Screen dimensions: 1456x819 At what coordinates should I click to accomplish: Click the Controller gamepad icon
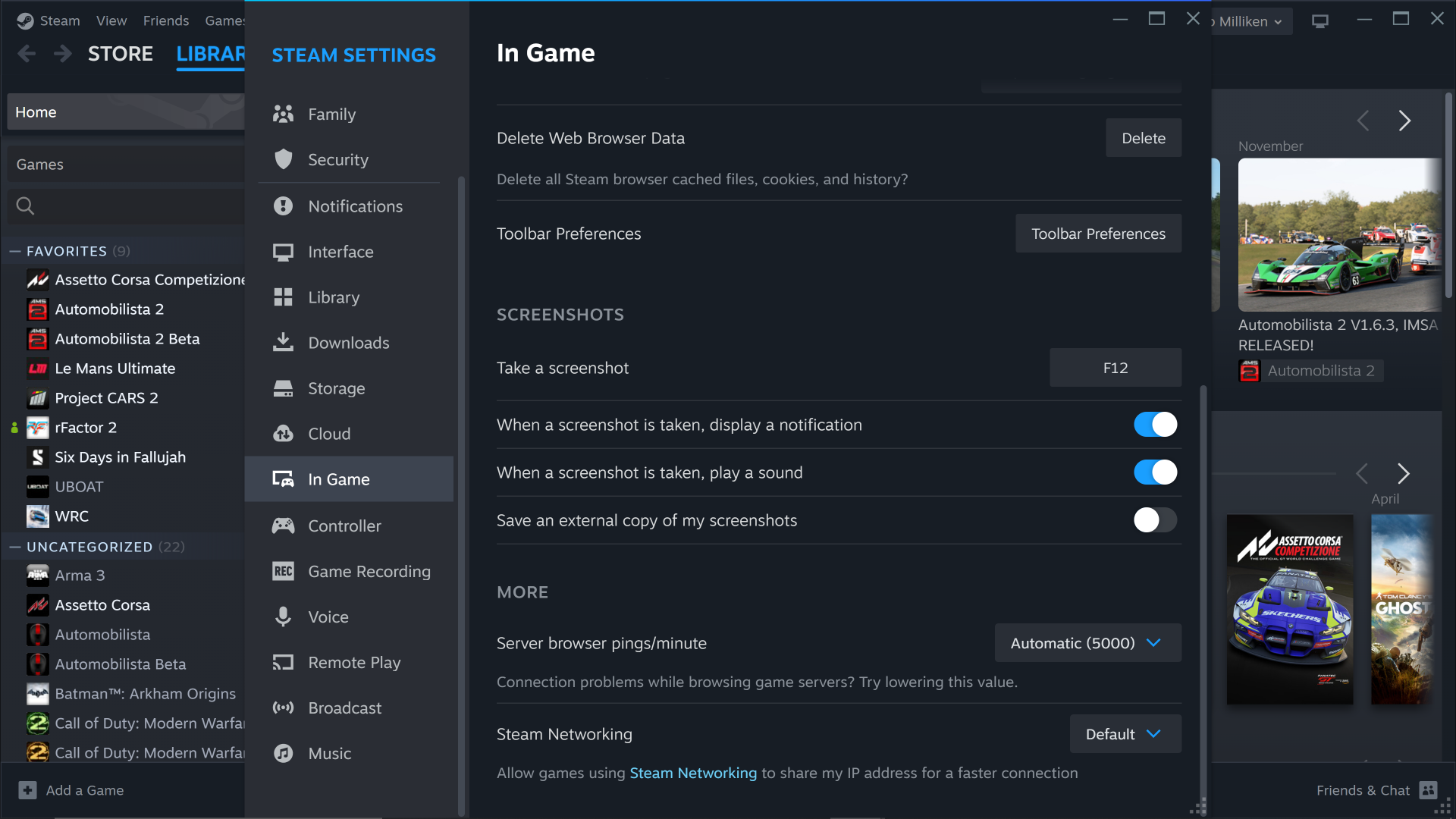tap(283, 526)
